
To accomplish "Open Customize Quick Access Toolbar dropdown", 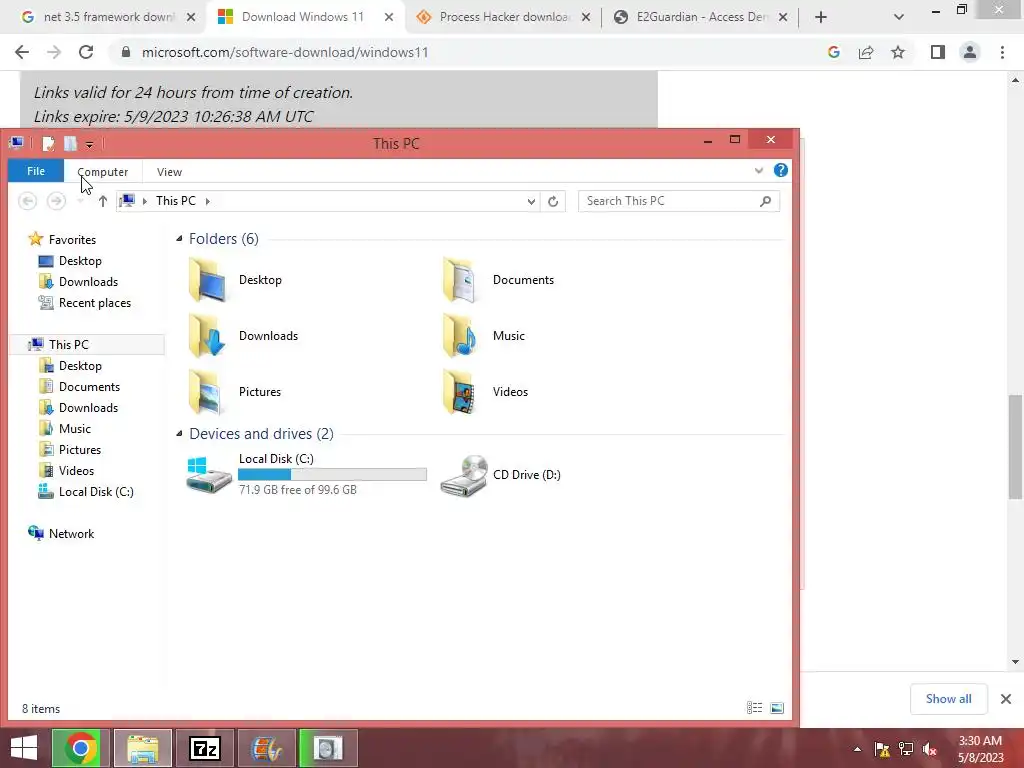I will [89, 144].
